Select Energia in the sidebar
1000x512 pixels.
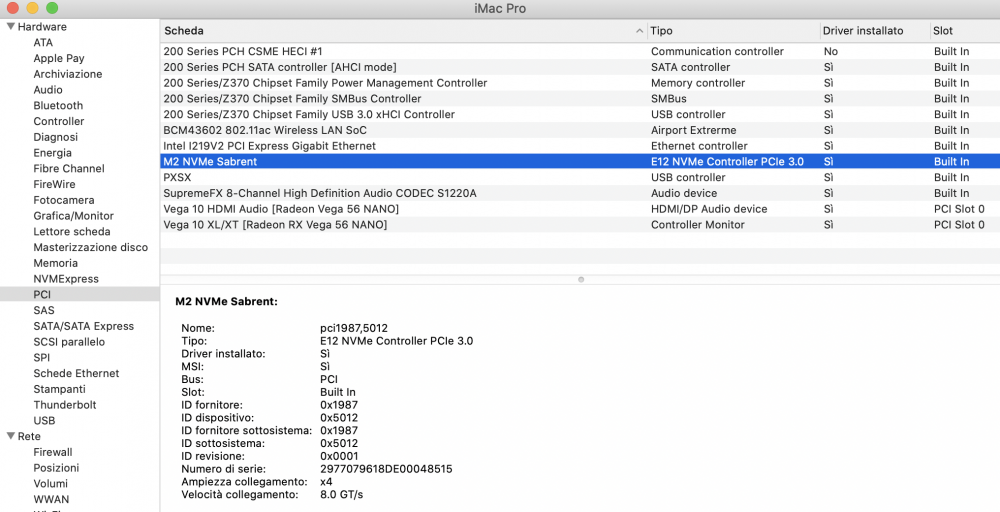(x=52, y=152)
